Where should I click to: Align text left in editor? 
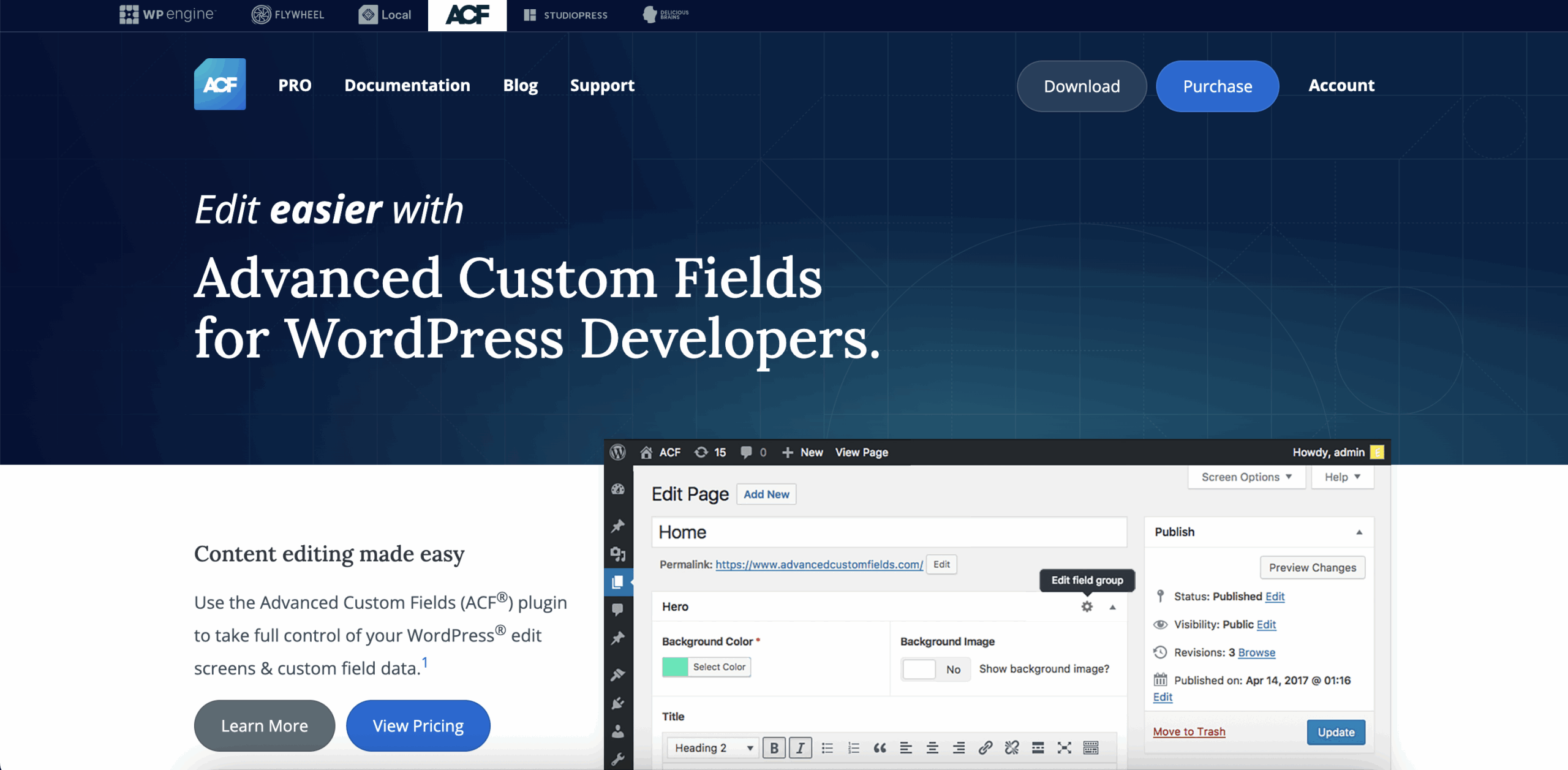pyautogui.click(x=906, y=747)
